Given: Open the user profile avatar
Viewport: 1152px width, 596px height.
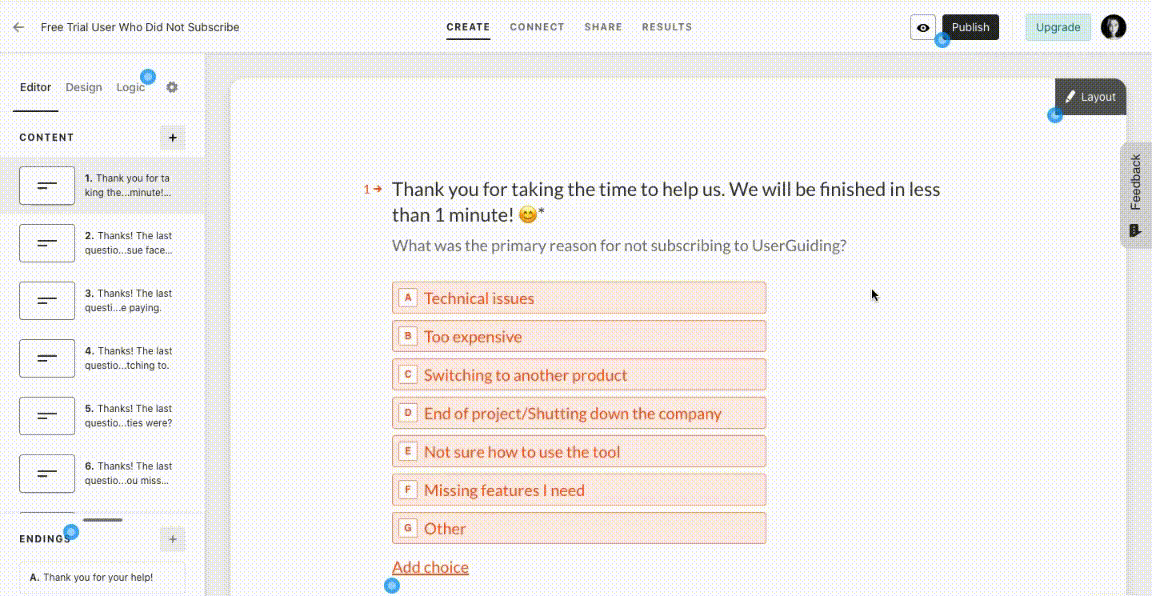Looking at the screenshot, I should click(x=1113, y=27).
